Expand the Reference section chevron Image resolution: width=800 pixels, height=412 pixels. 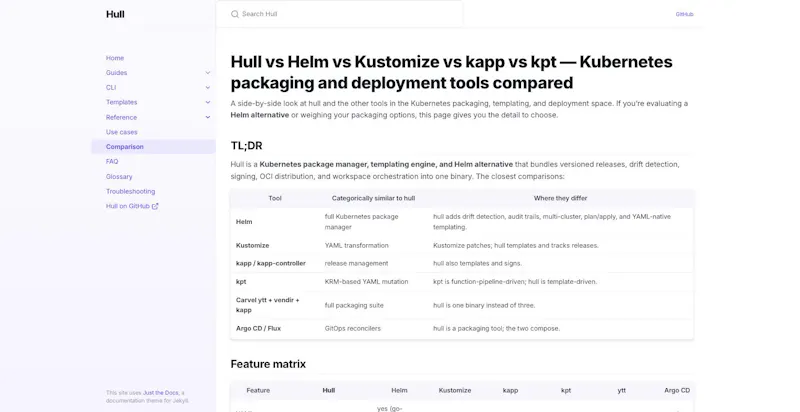click(208, 117)
